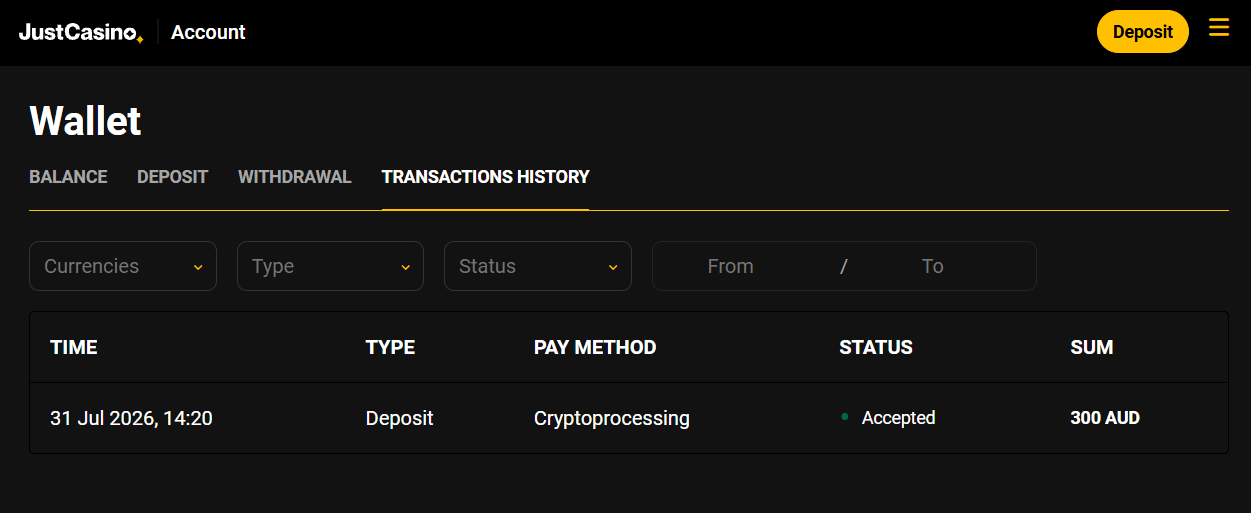Click the Accepted status text
This screenshot has height=513, width=1251.
point(898,418)
